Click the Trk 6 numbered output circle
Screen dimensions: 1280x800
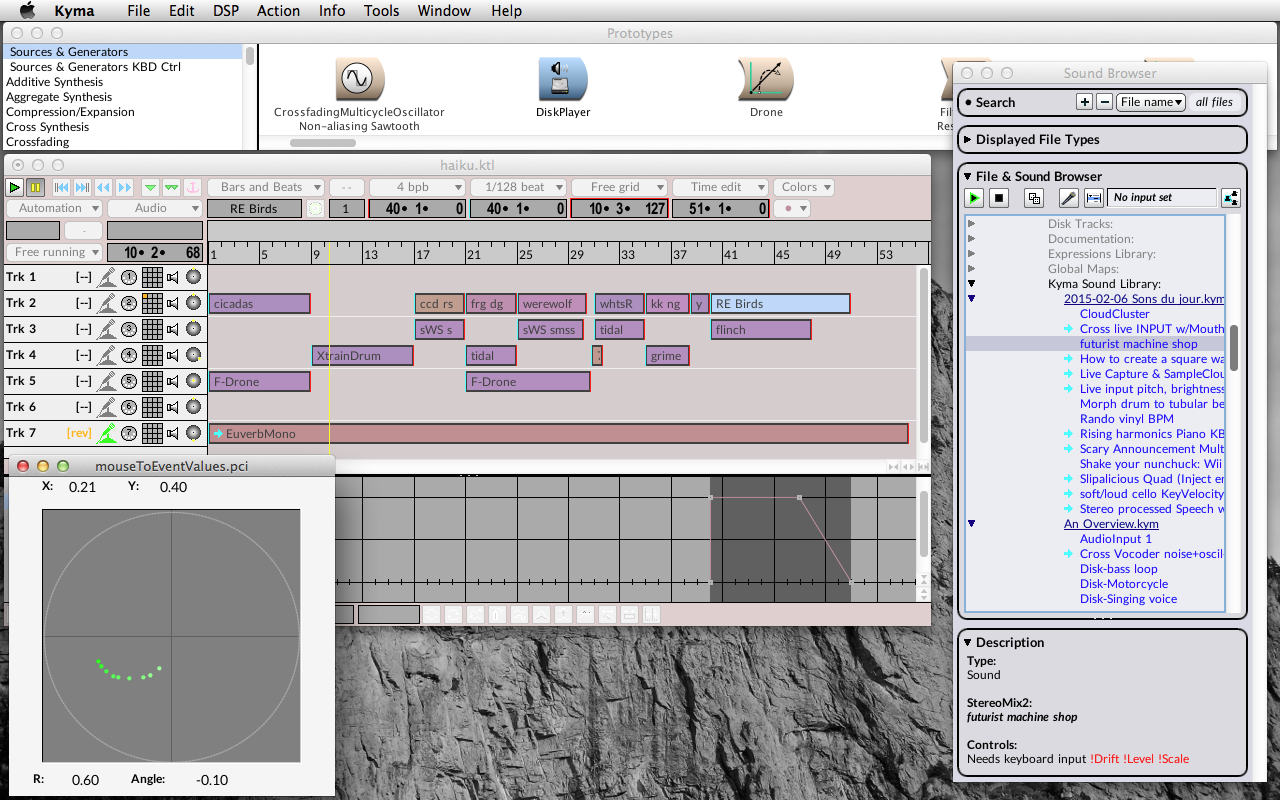(x=129, y=407)
